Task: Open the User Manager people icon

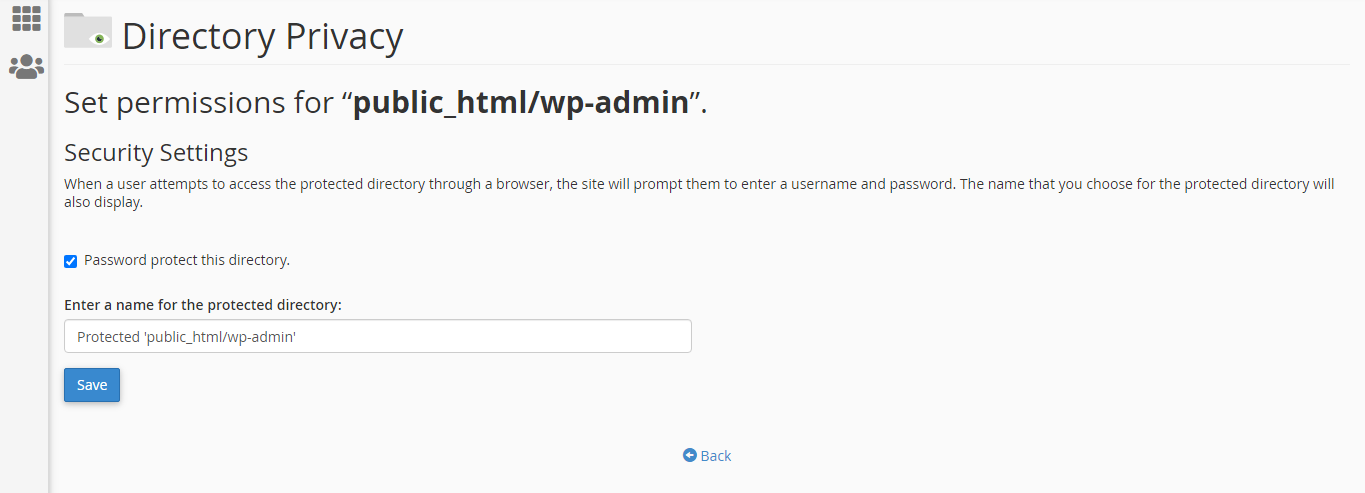Action: coord(26,67)
